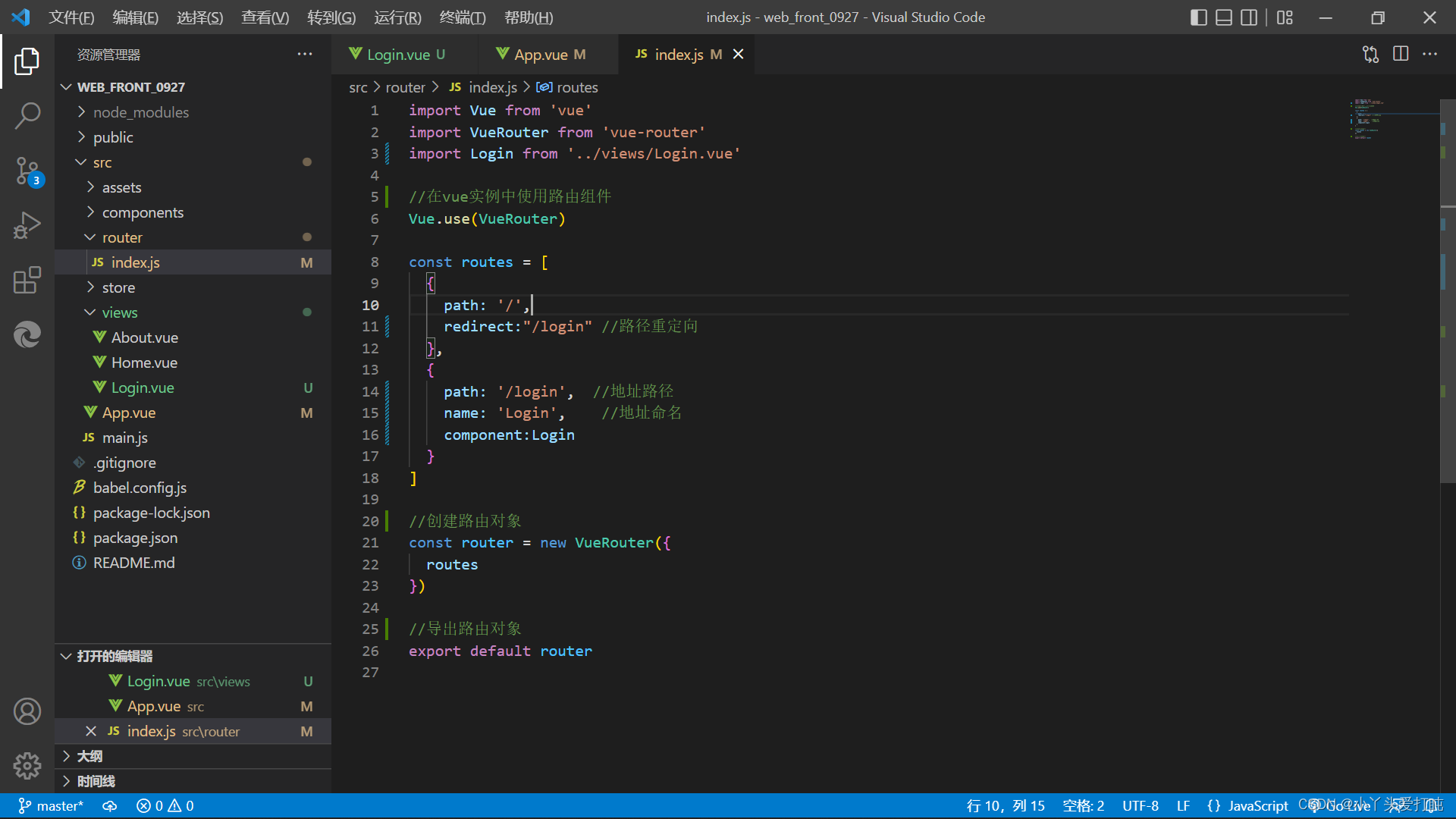Click the editor vertical scrollbar
This screenshot has width=1456, height=819.
1448,290
